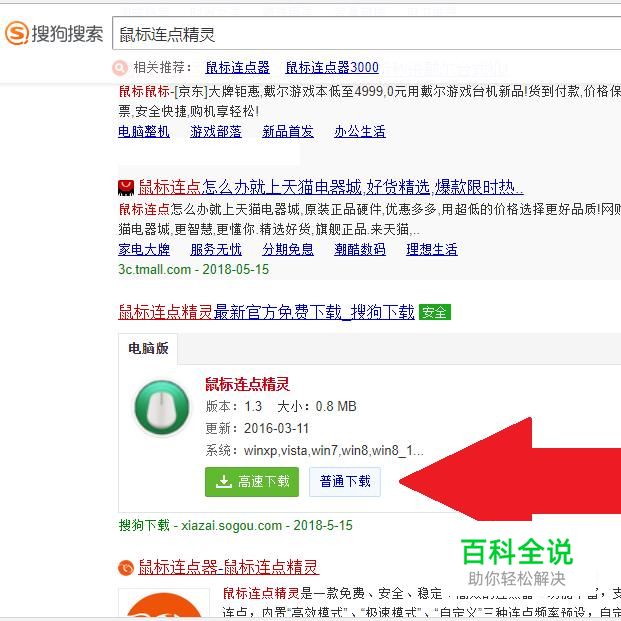Click the green mouse app icon
The width and height of the screenshot is (621, 621).
tap(162, 408)
